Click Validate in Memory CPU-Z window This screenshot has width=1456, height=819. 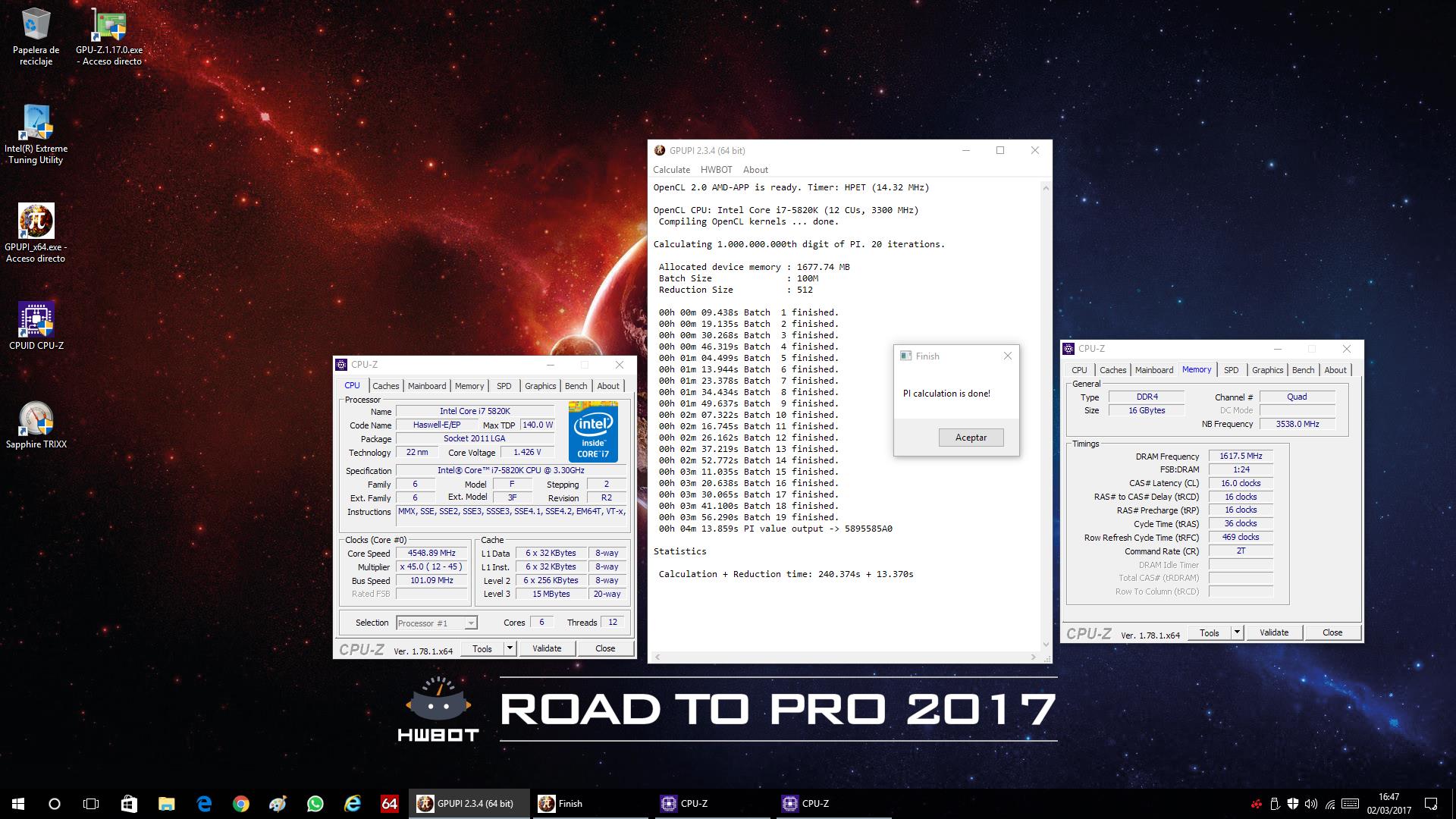1274,632
